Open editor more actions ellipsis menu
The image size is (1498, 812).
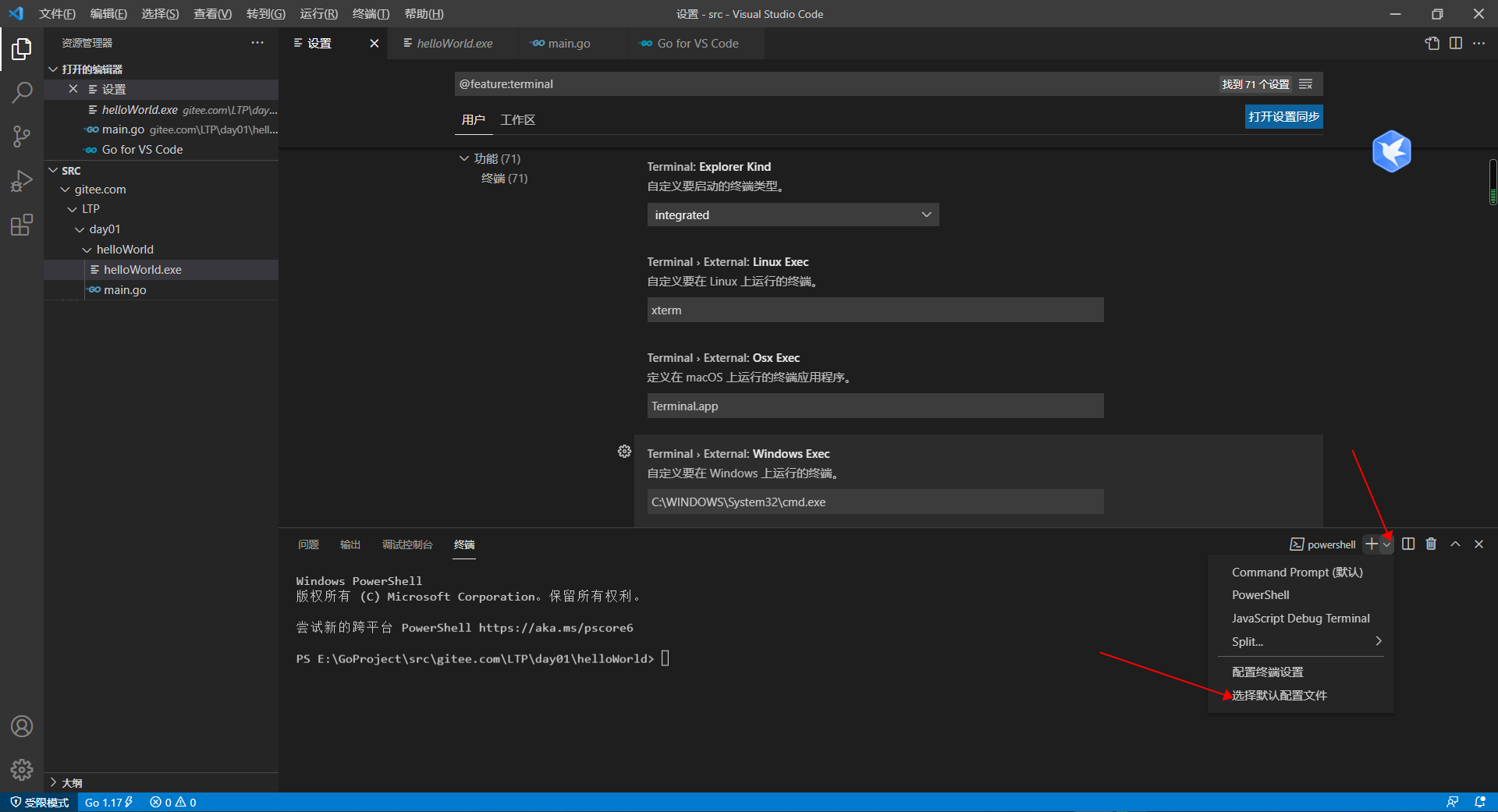click(x=1479, y=44)
